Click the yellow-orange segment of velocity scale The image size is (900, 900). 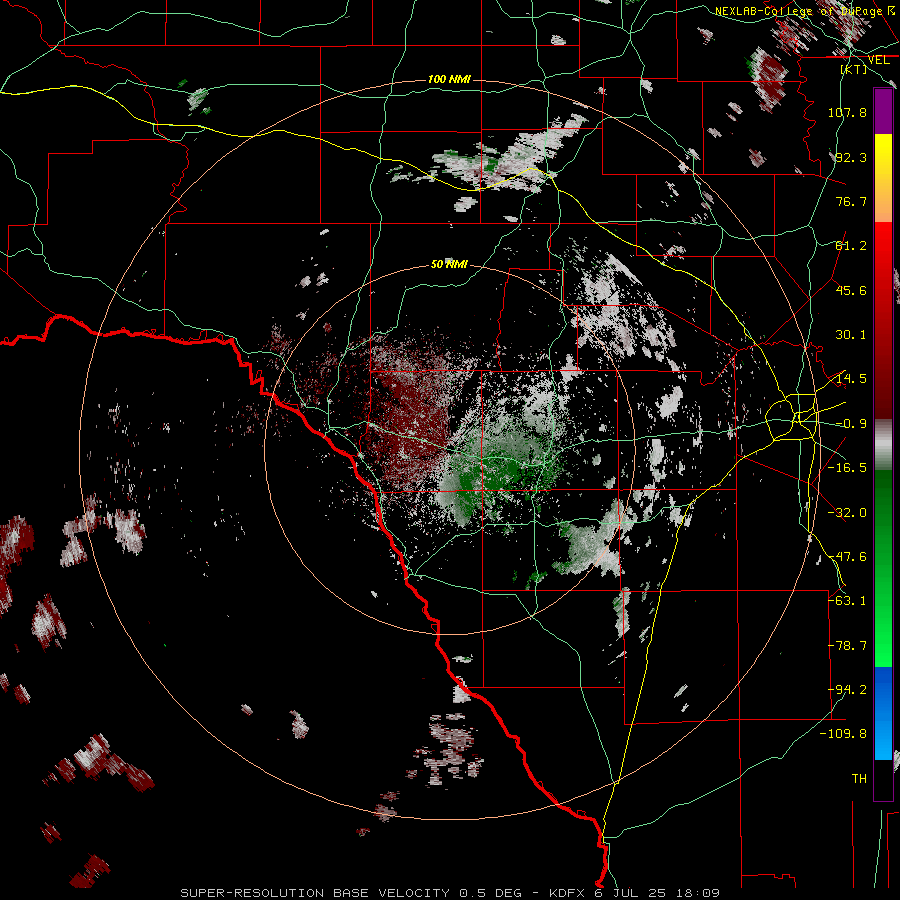(x=883, y=178)
